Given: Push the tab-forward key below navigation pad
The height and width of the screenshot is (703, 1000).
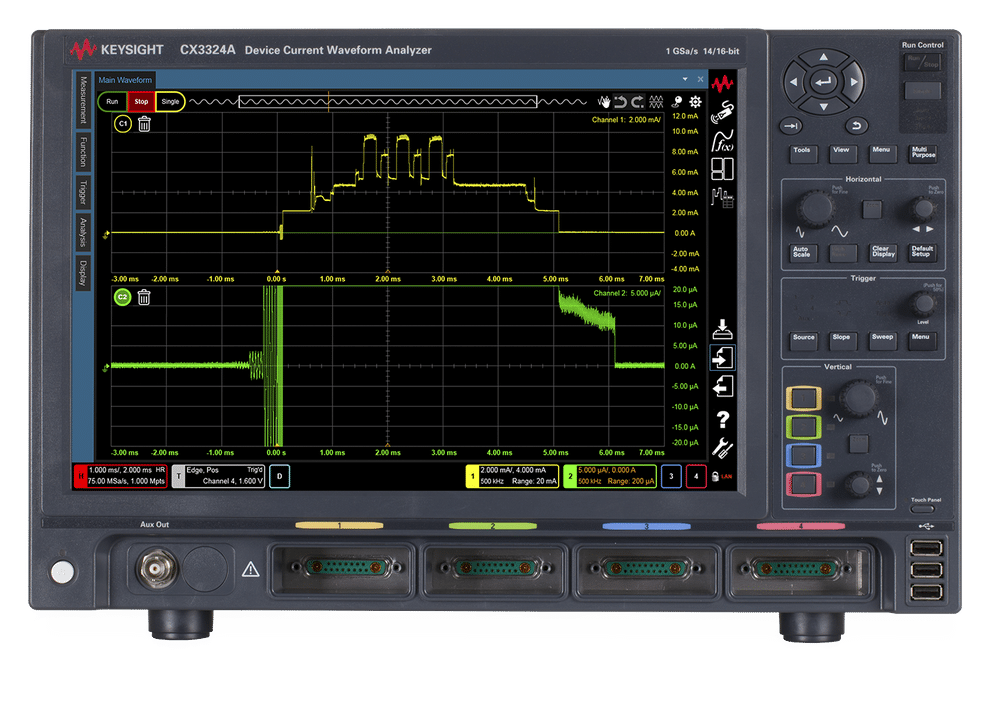Looking at the screenshot, I should (x=791, y=126).
